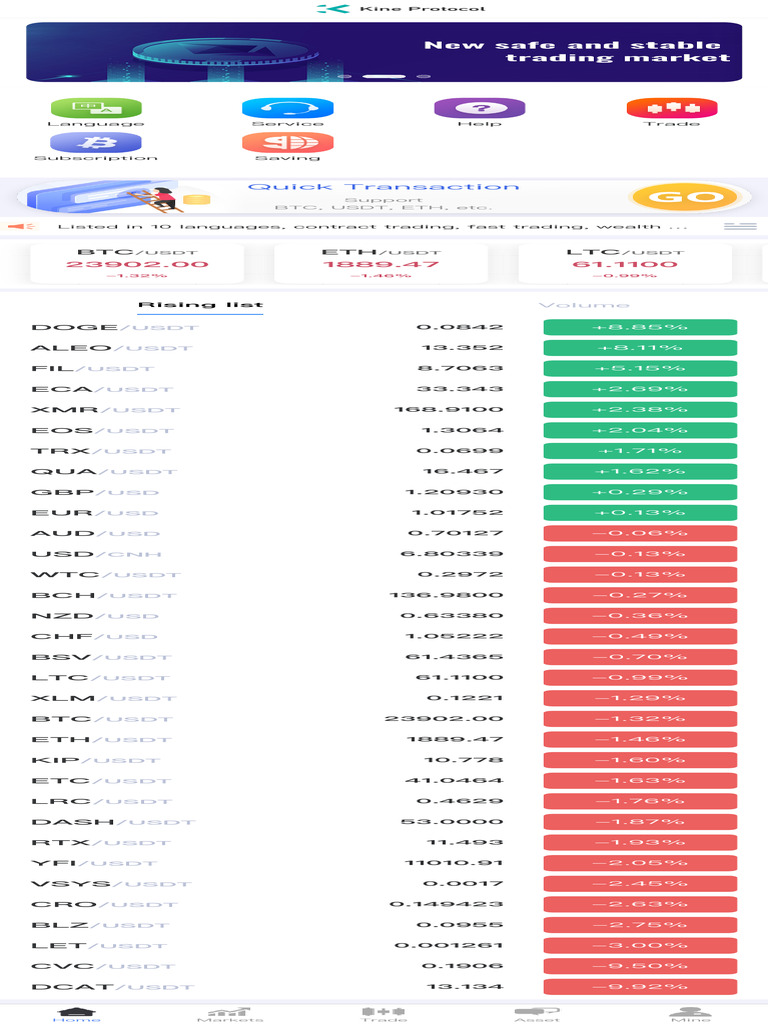Open the Language icon

click(96, 108)
